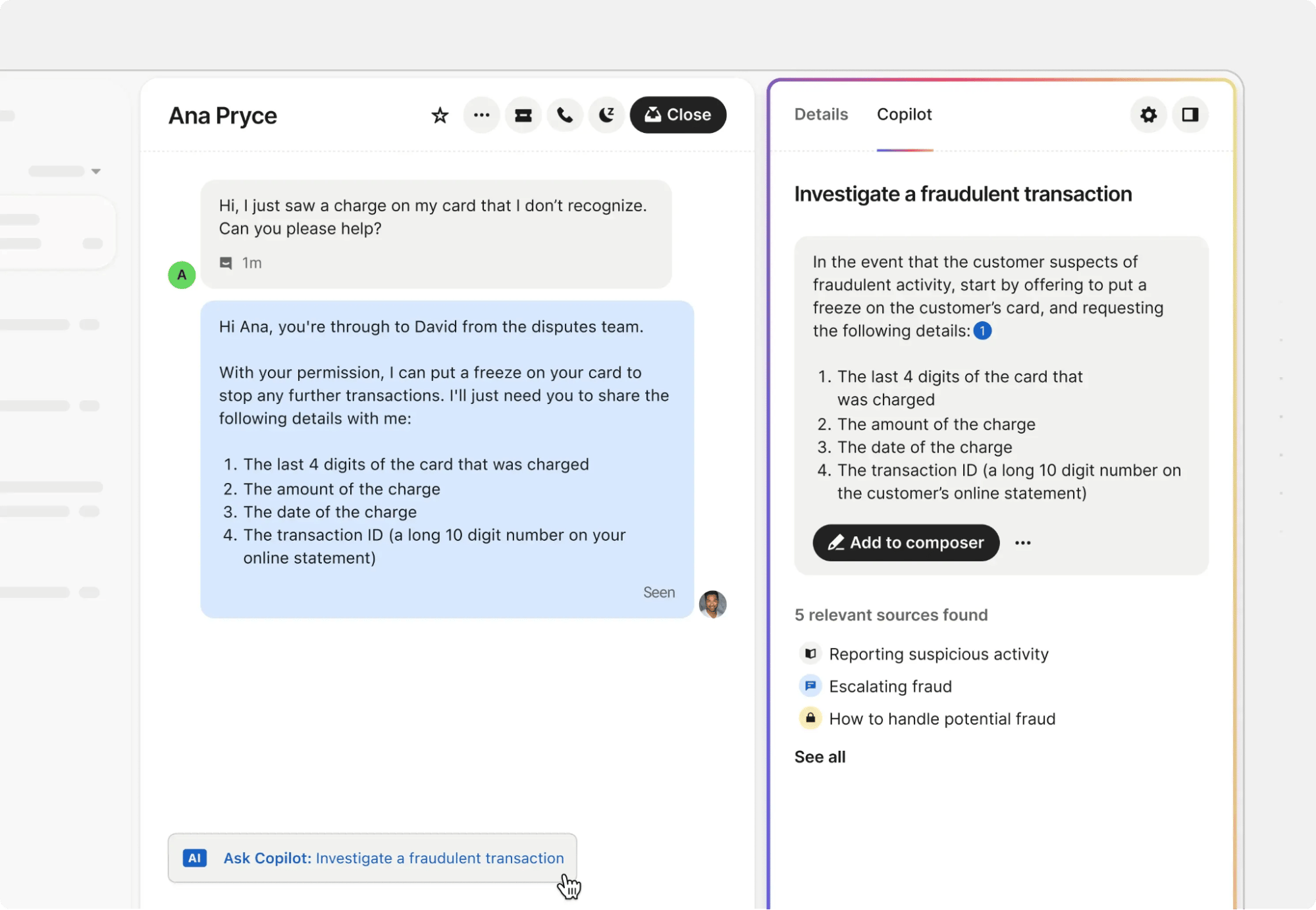Collapse the Copilot side panel icon

pos(1191,115)
